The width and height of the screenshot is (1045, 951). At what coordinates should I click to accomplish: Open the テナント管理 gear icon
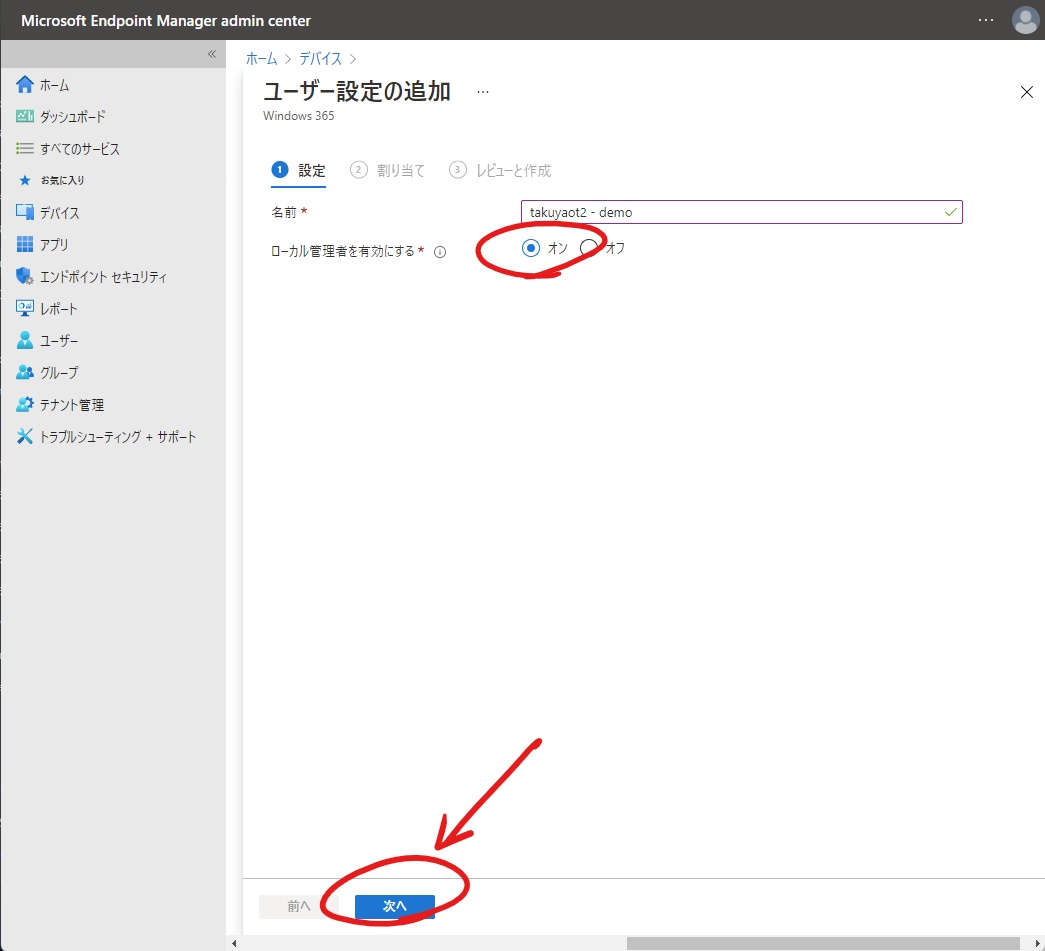25,405
